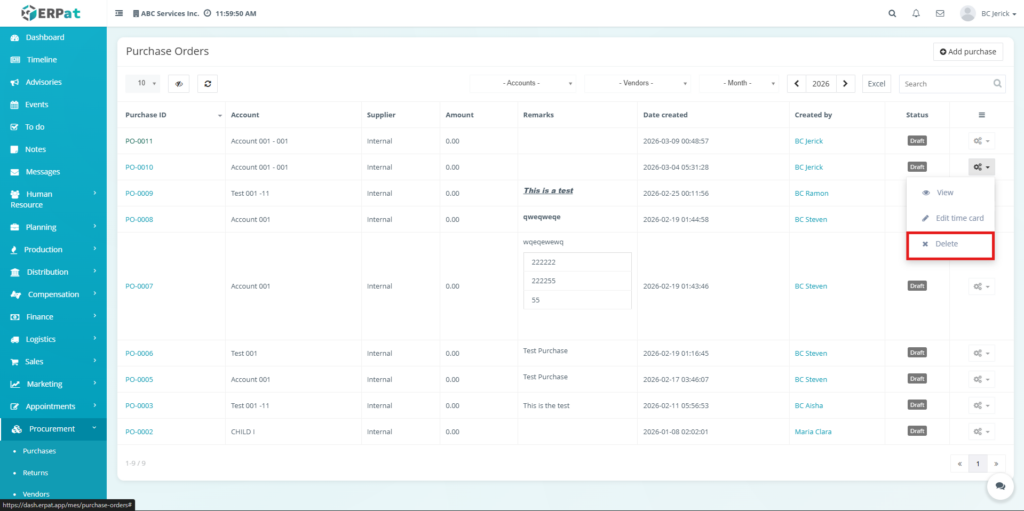
Task: Choose View in the row action menu
Action: (944, 192)
